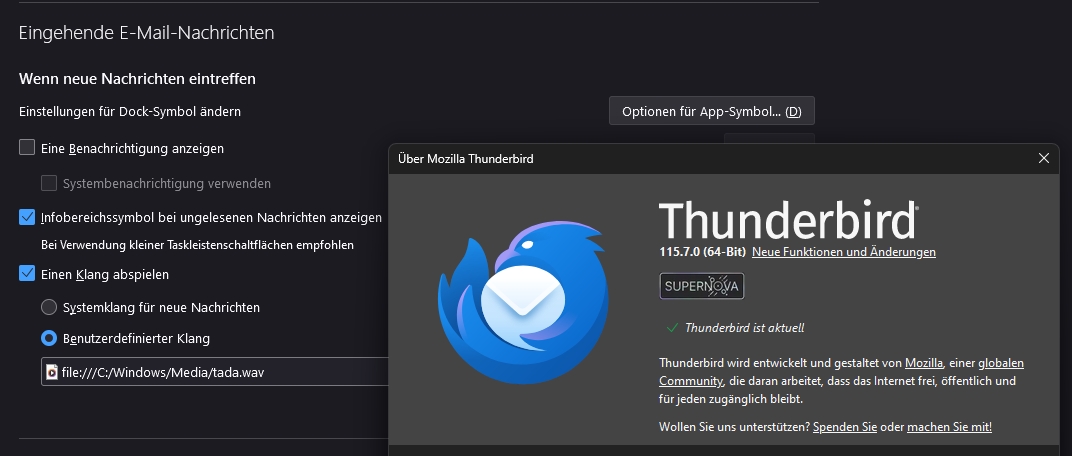Click 'Eingehende E-Mail-Nachrichten' heading
This screenshot has width=1072, height=456.
pyautogui.click(x=146, y=32)
